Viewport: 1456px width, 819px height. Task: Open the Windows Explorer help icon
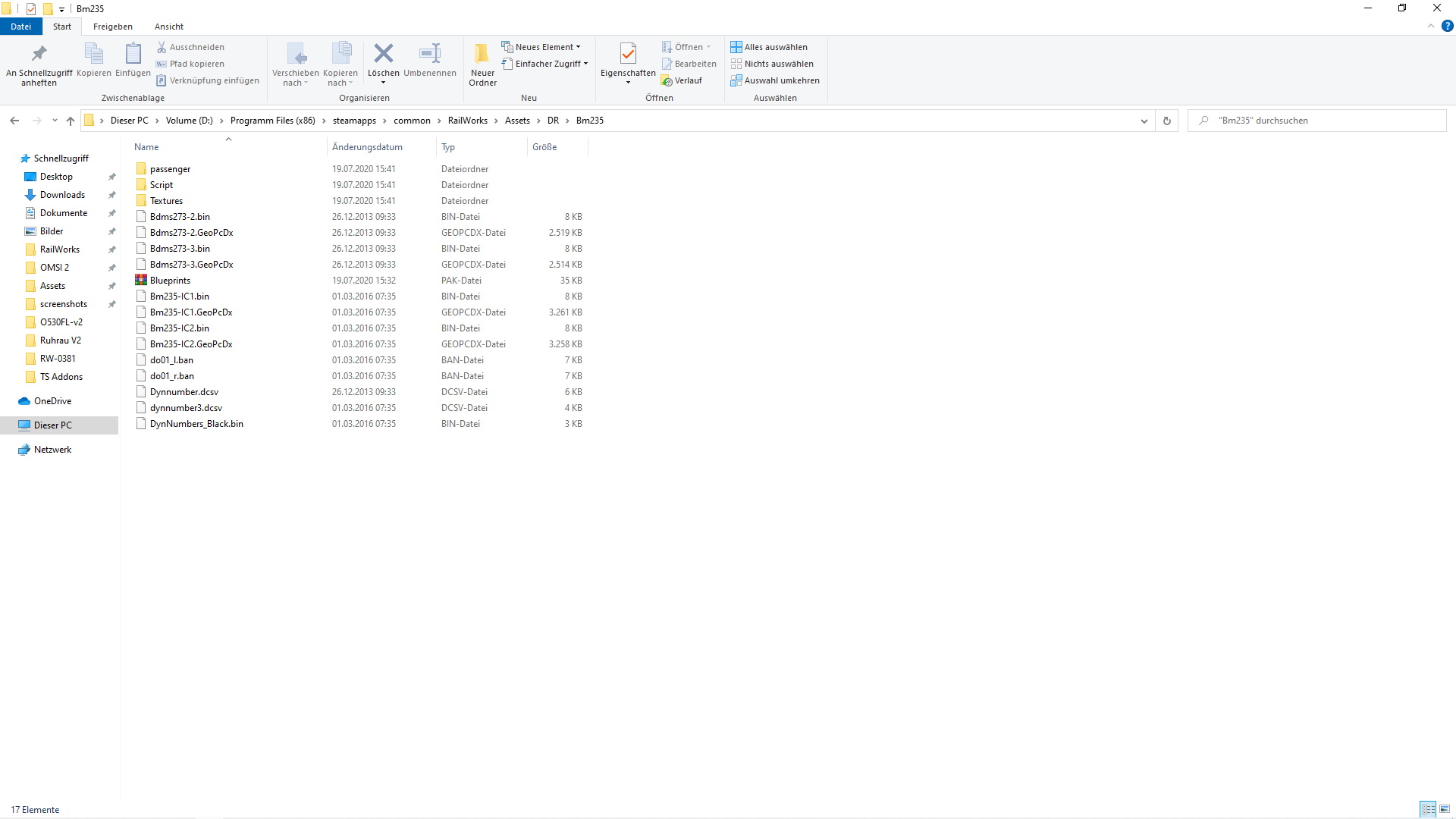[1447, 27]
